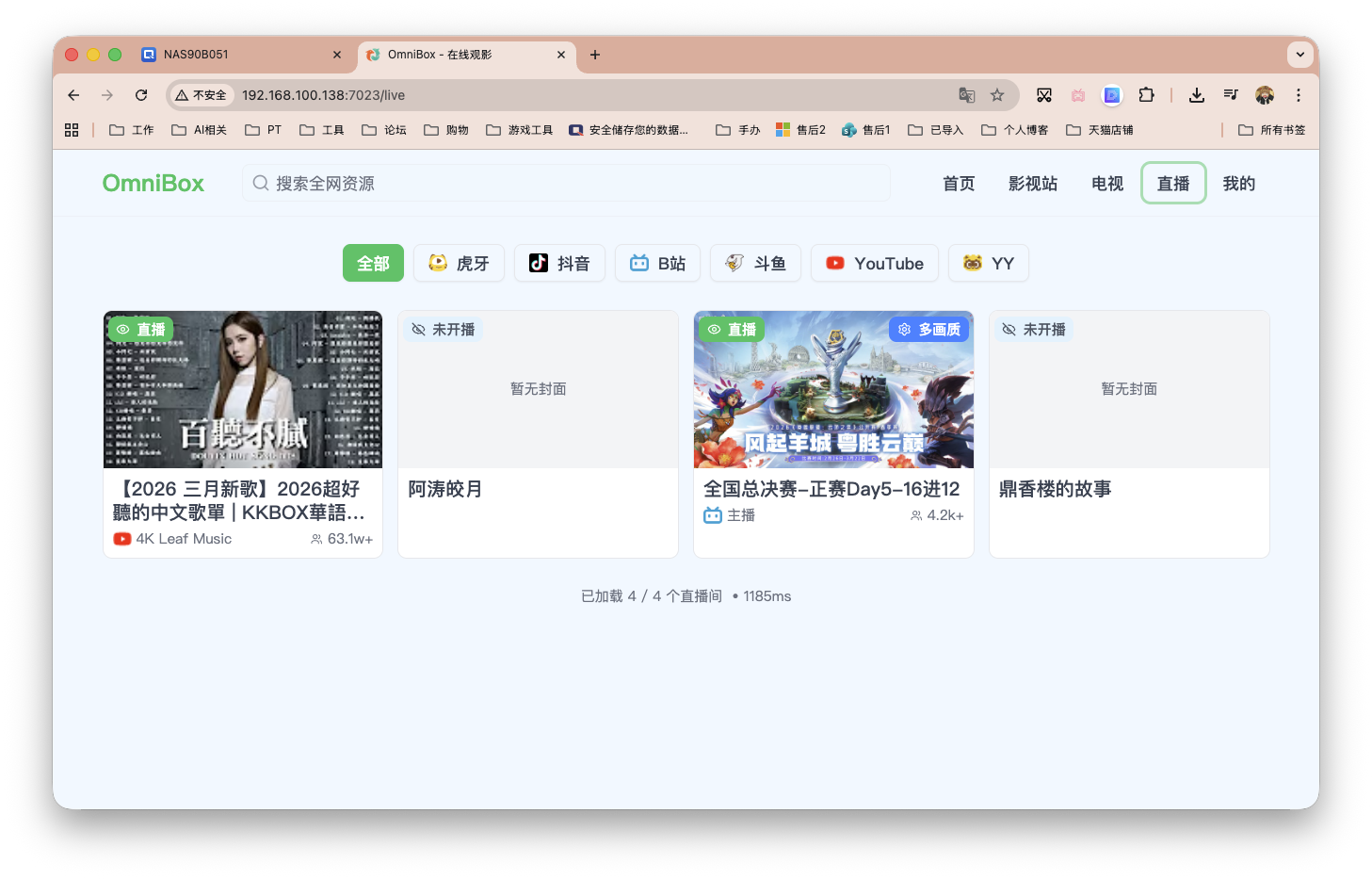Viewport: 1372px width, 879px height.
Task: Toggle the bookmark star for this page
Action: pyautogui.click(x=996, y=95)
